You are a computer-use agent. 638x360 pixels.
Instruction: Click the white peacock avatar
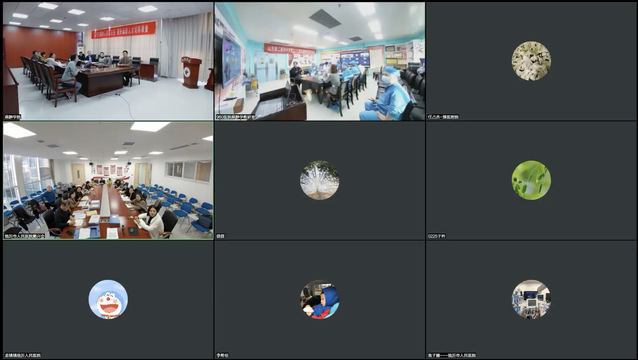(319, 180)
